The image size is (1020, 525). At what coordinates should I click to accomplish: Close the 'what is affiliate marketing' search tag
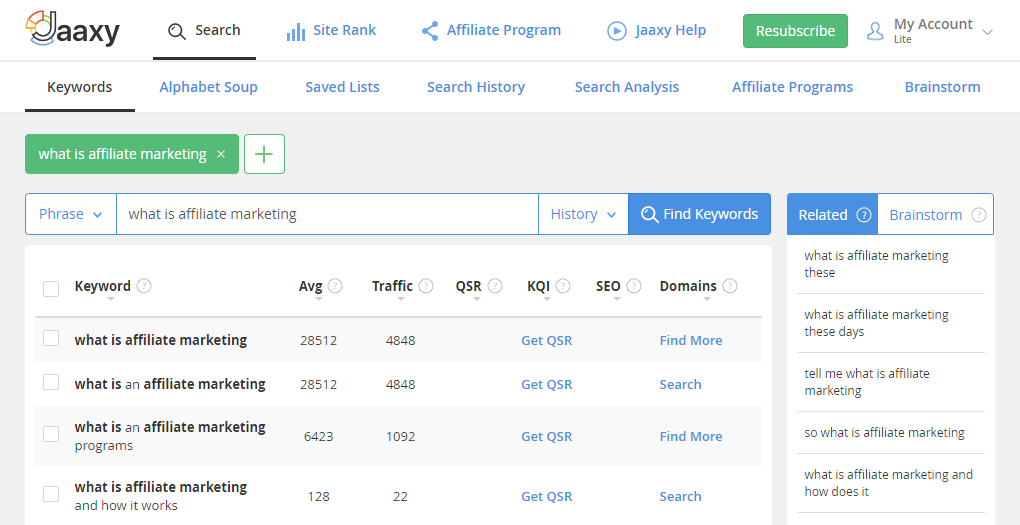tap(221, 154)
